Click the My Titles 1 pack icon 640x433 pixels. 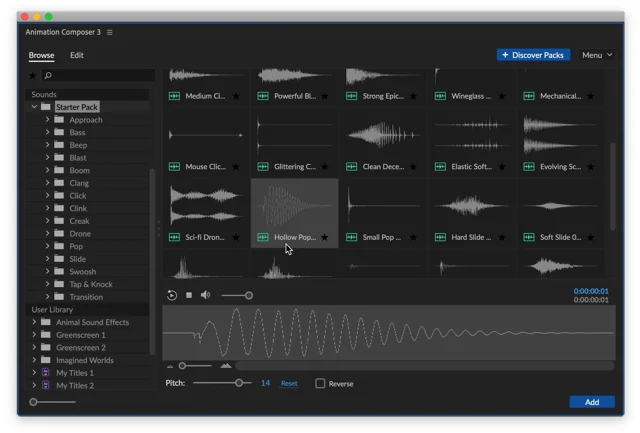pos(46,373)
